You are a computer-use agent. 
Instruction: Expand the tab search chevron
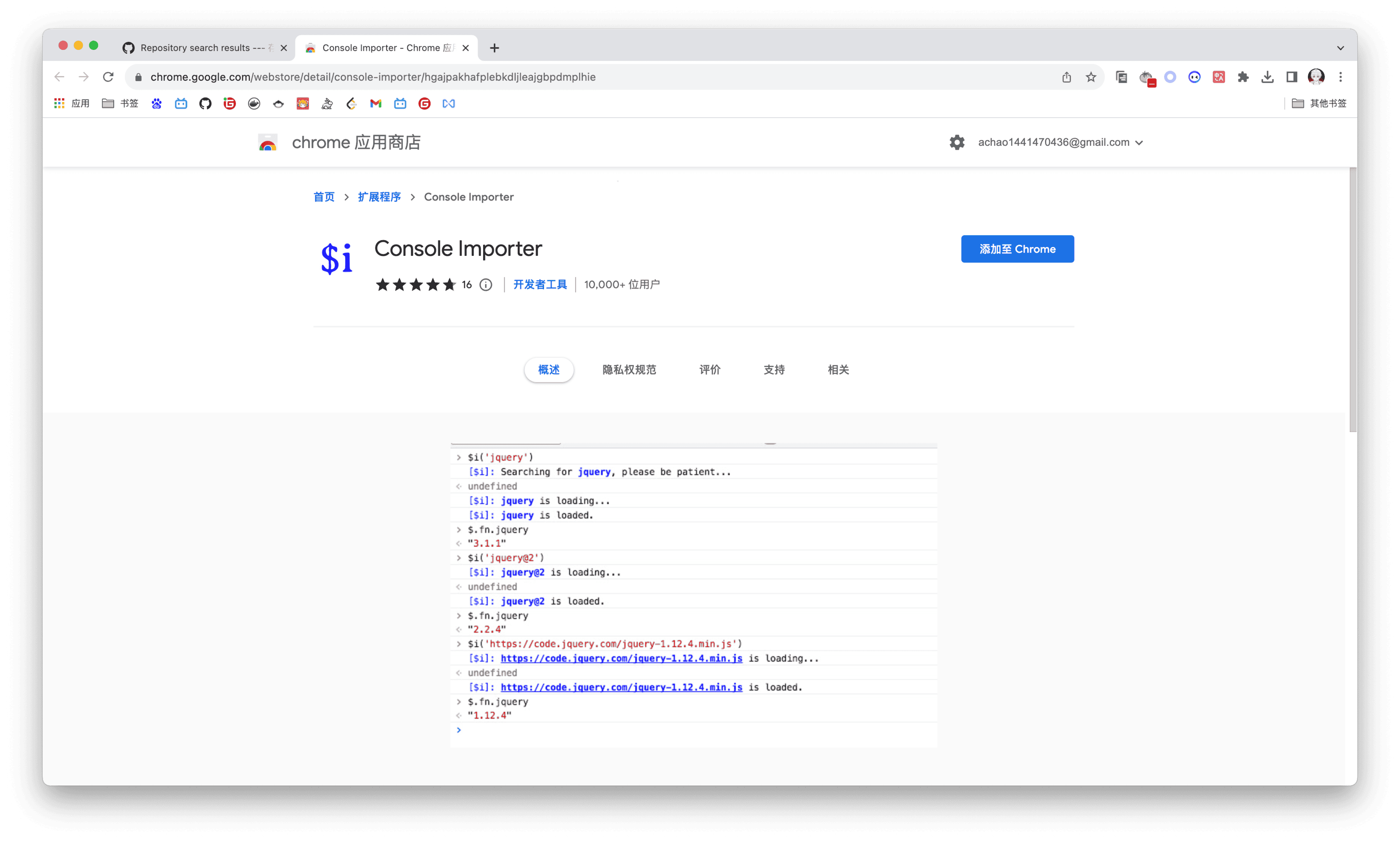pos(1340,48)
